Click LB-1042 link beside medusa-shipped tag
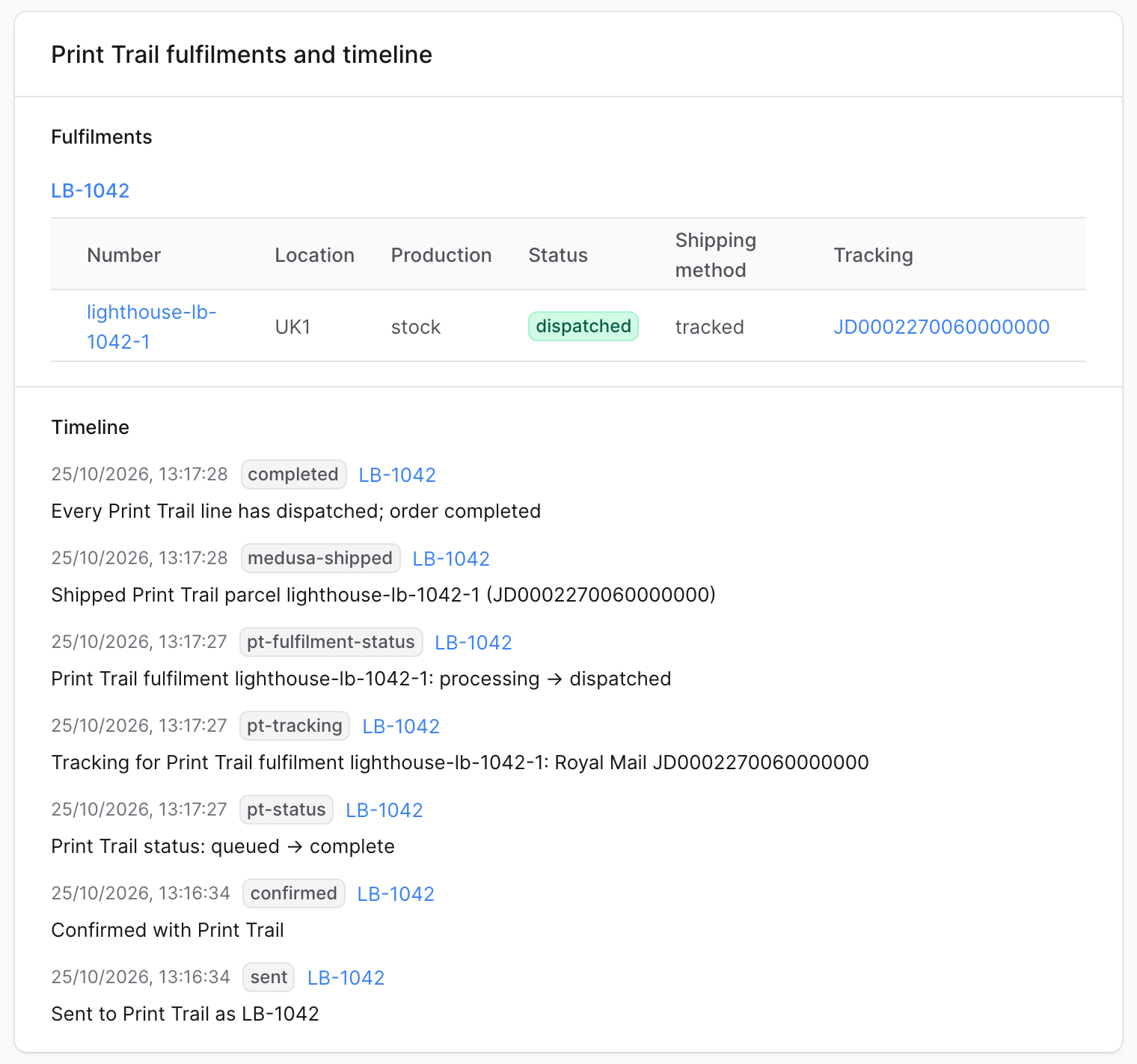The height and width of the screenshot is (1064, 1137). coord(451,559)
